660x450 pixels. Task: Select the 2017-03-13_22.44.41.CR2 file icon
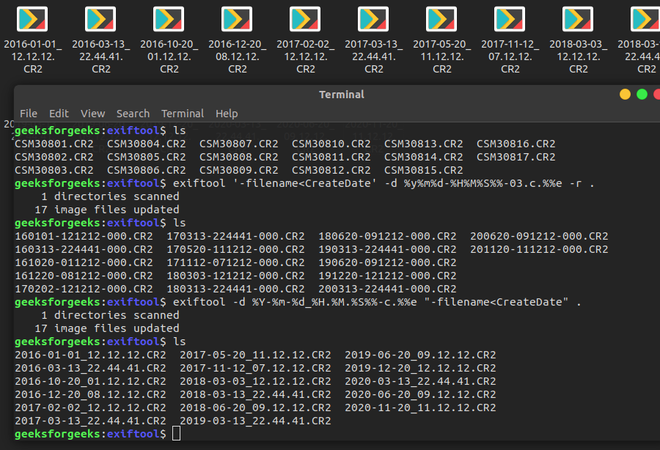point(372,21)
